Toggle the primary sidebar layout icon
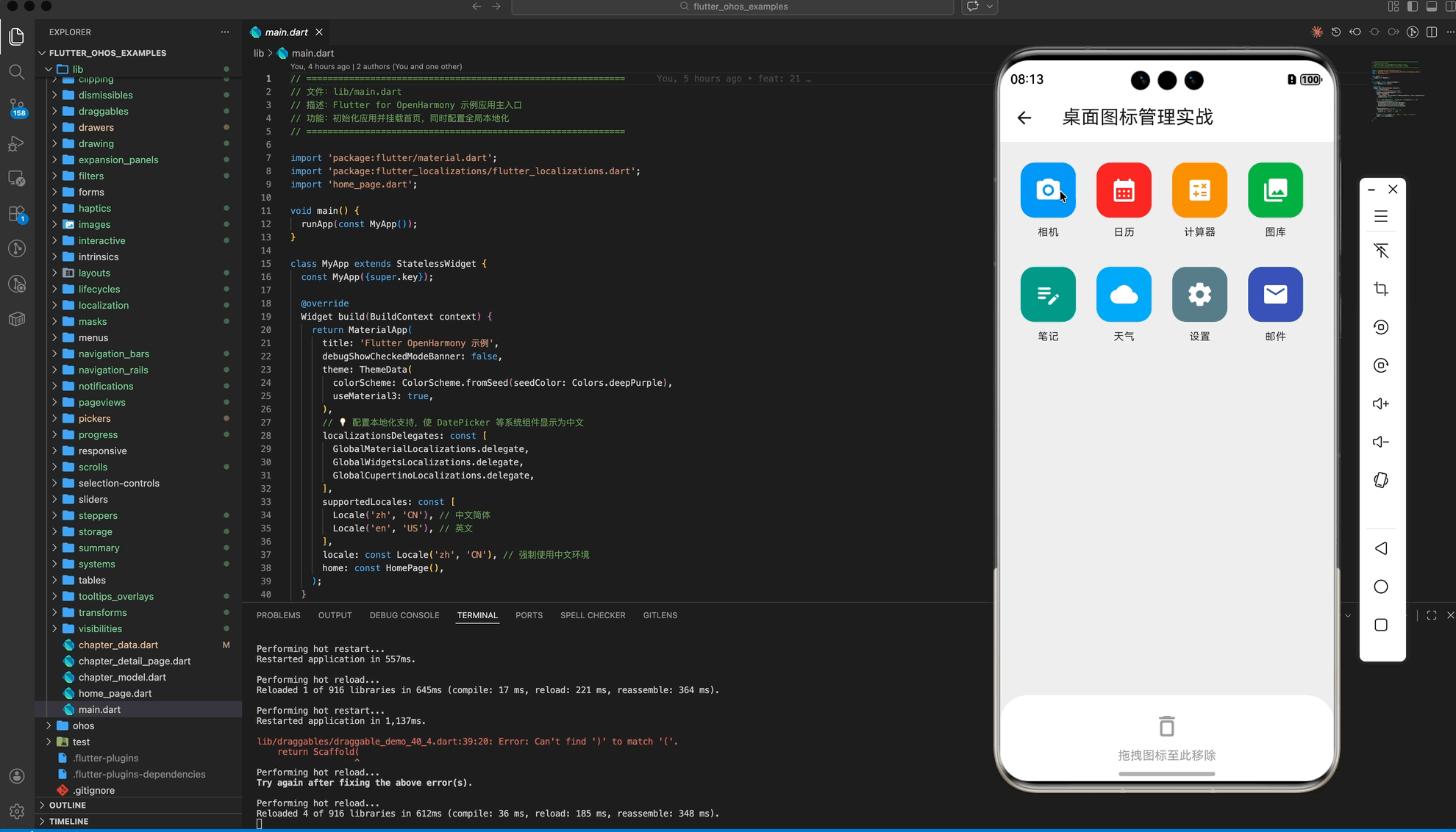The height and width of the screenshot is (832, 1456). point(1412,7)
